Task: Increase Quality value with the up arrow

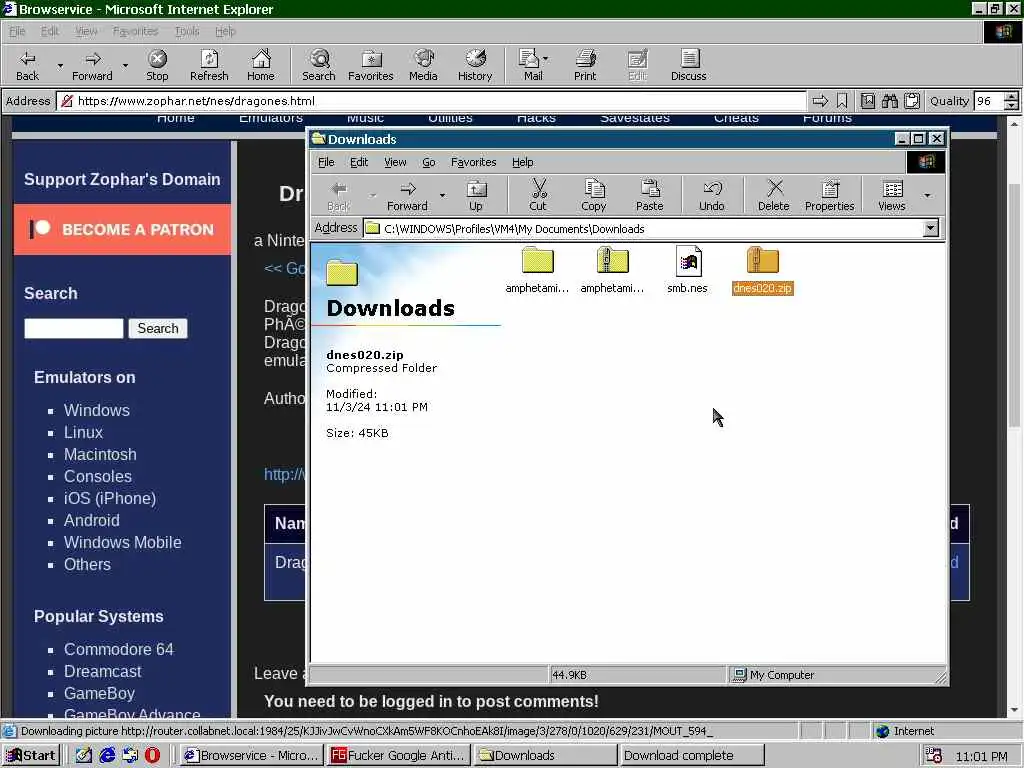Action: [x=1011, y=97]
